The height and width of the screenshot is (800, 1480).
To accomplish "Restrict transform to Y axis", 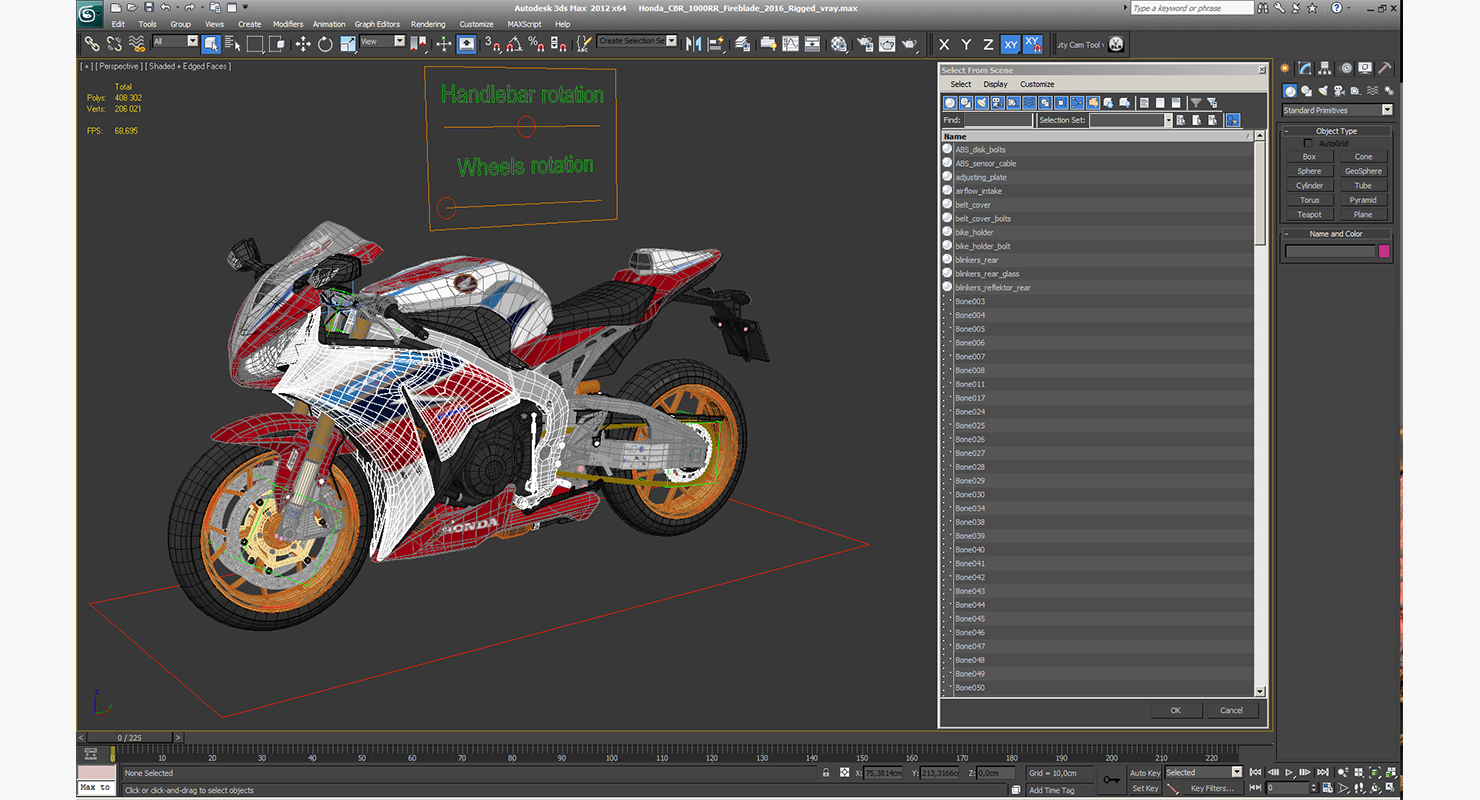I will click(966, 44).
